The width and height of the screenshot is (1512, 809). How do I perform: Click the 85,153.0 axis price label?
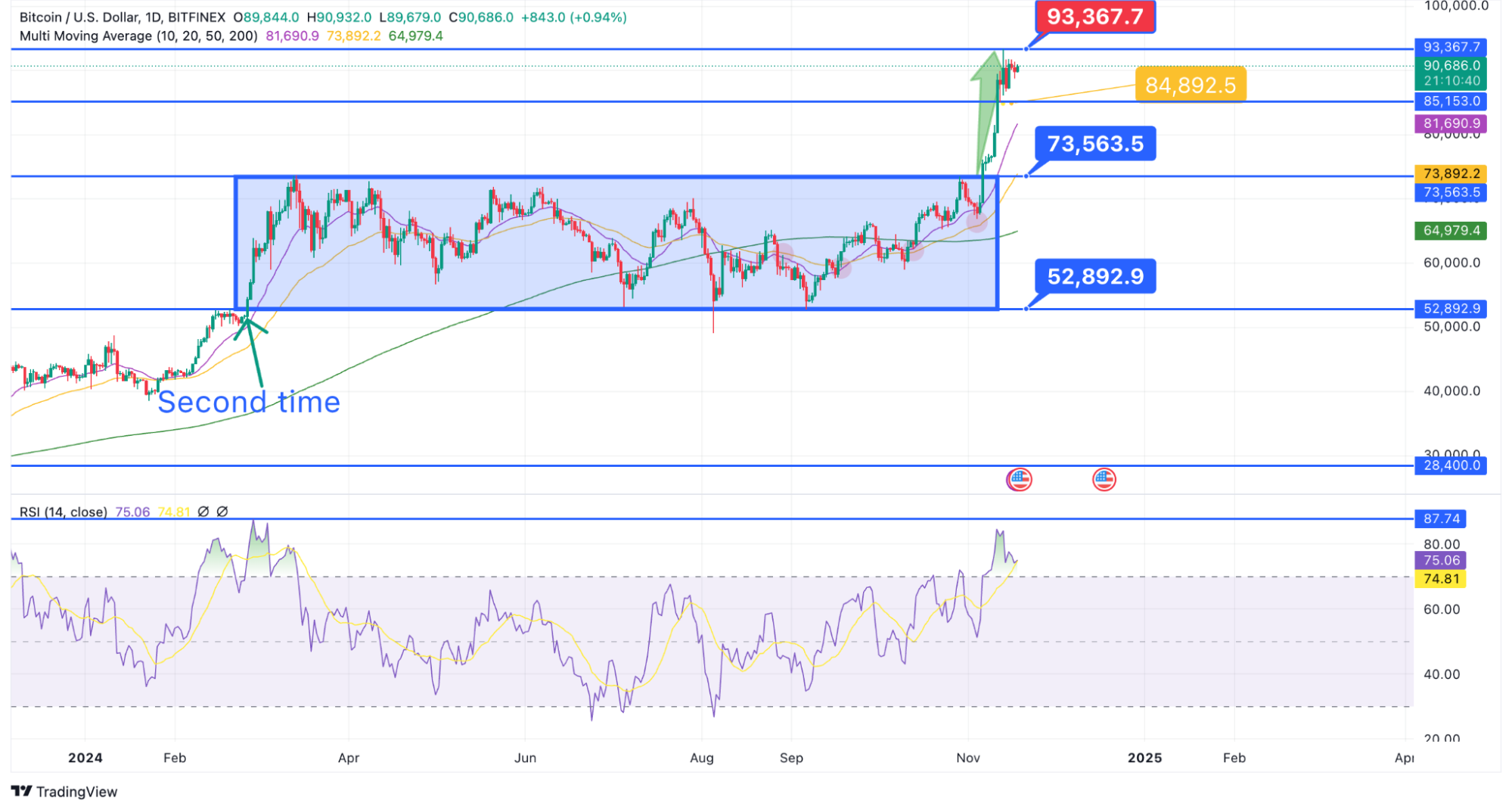tap(1451, 101)
